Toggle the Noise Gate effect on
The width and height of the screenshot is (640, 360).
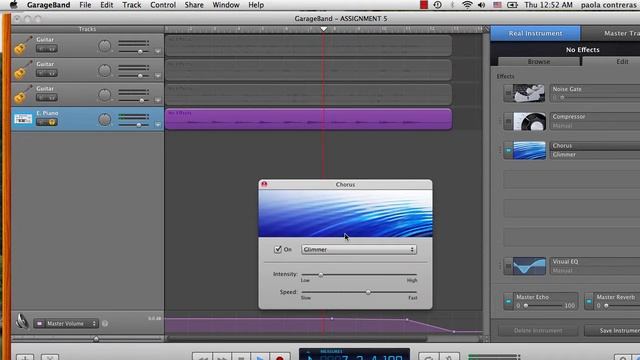point(508,93)
